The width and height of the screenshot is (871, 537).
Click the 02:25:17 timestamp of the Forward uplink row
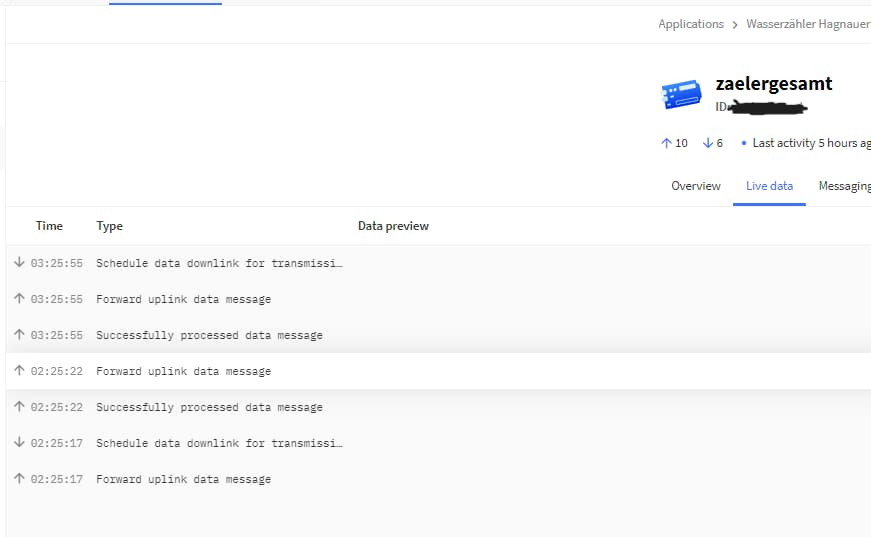pos(57,479)
